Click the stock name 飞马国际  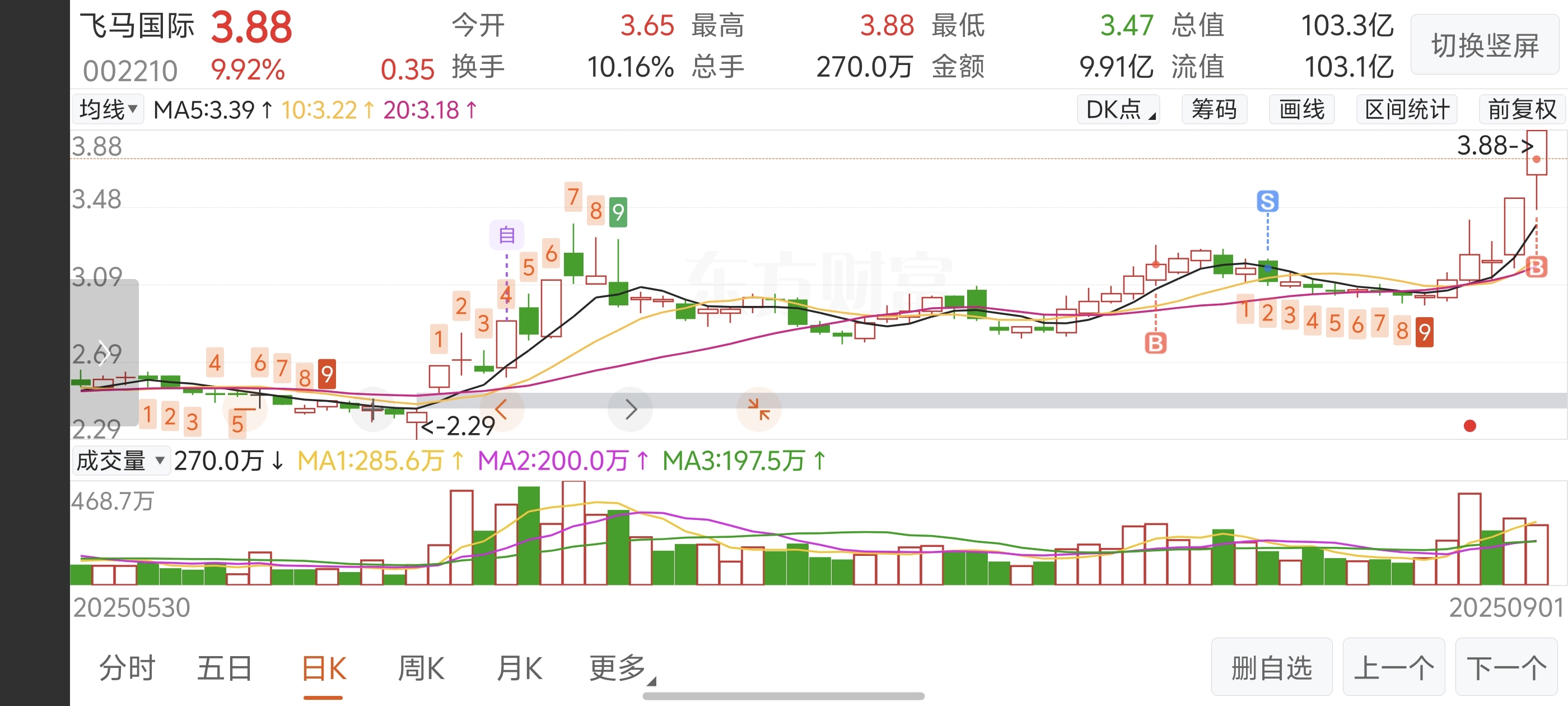coord(137,26)
